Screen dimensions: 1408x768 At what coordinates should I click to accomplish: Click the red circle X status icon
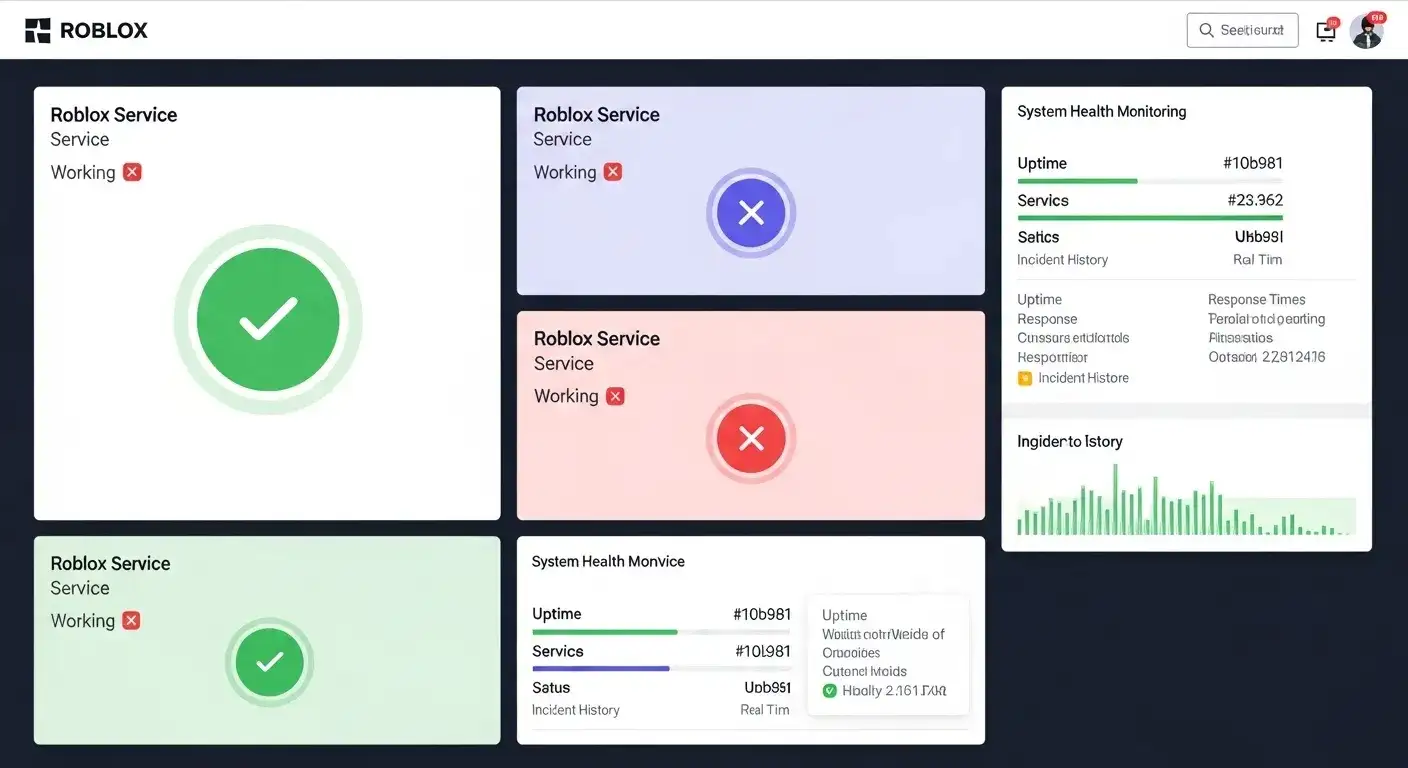point(751,438)
